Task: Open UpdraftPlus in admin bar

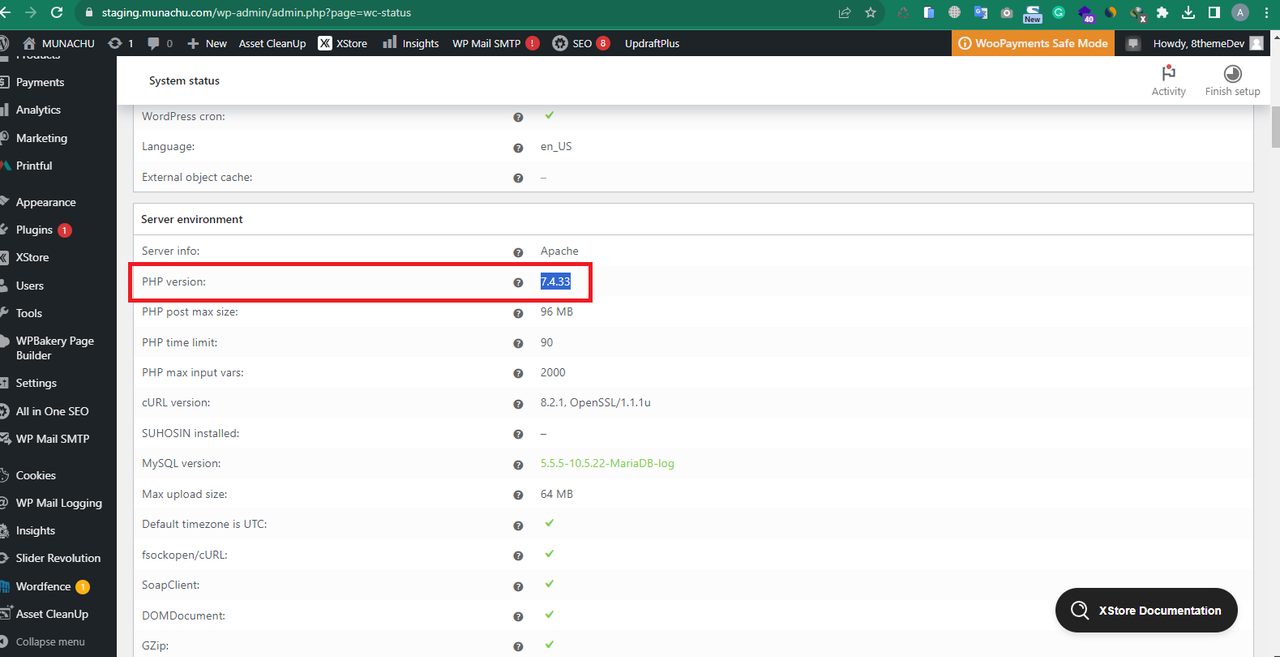Action: click(652, 43)
